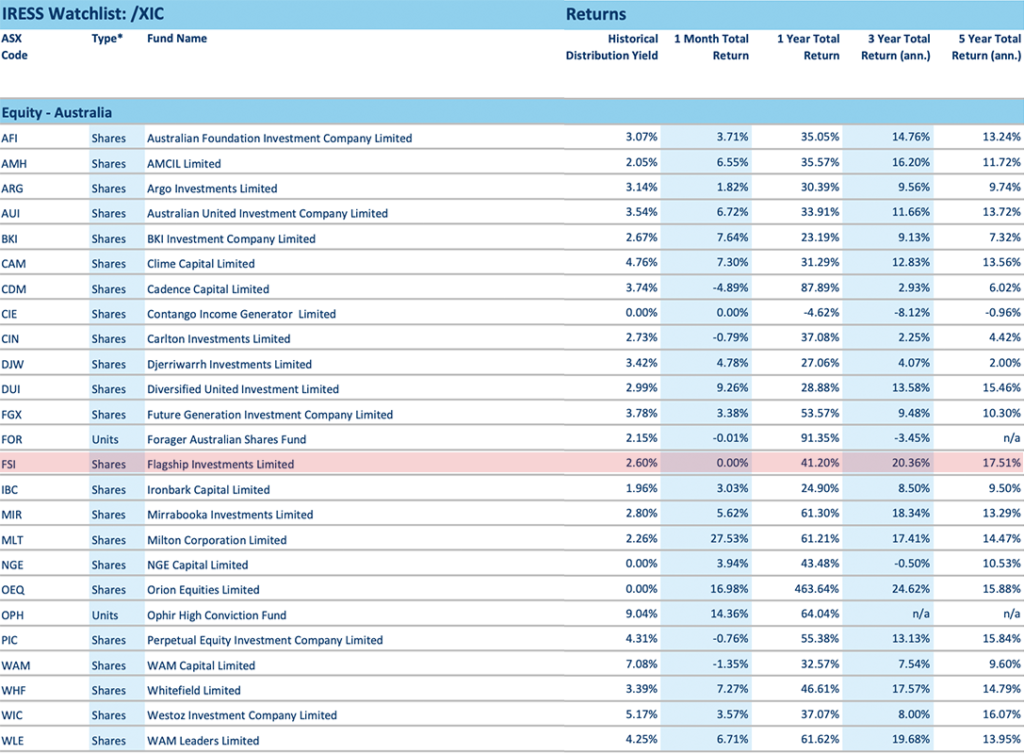This screenshot has height=754, width=1024.
Task: Click BKI 5 year return '7.32%'
Action: (1005, 238)
